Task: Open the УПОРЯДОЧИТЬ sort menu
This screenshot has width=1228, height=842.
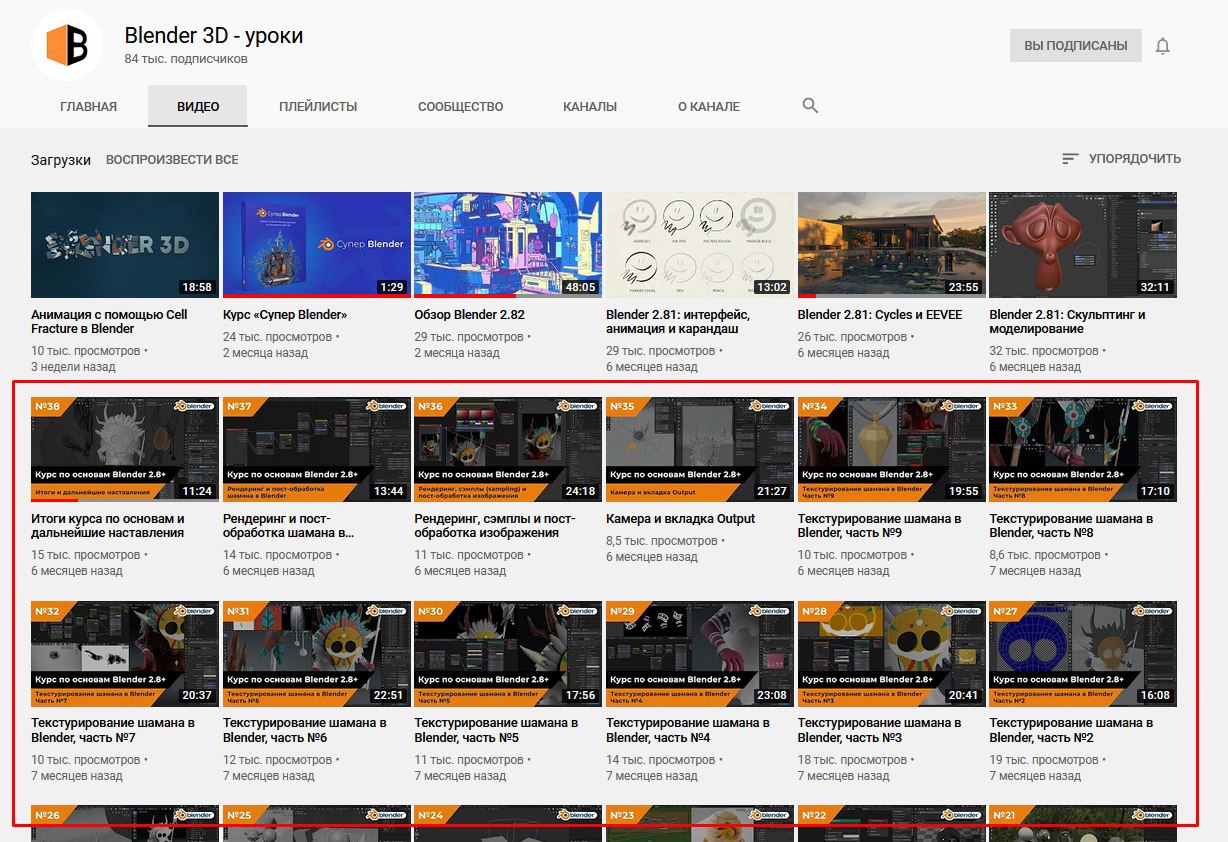Action: coord(1121,159)
